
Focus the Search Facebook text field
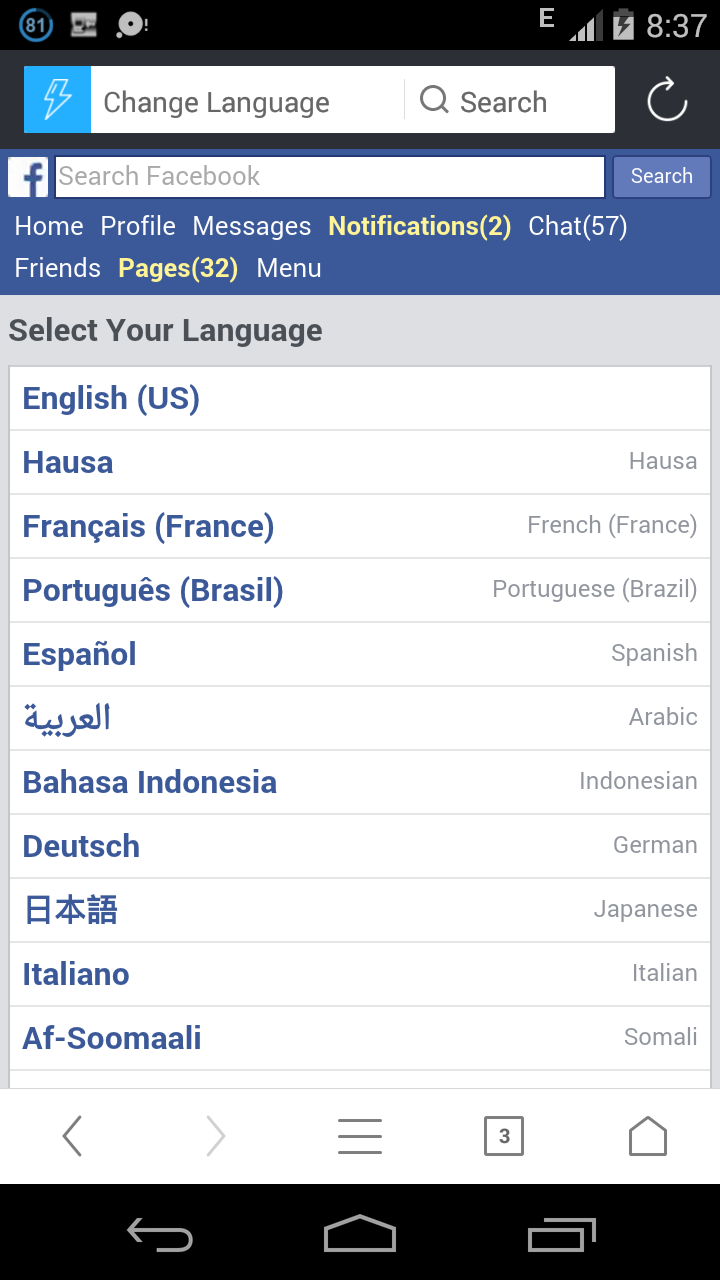(330, 177)
